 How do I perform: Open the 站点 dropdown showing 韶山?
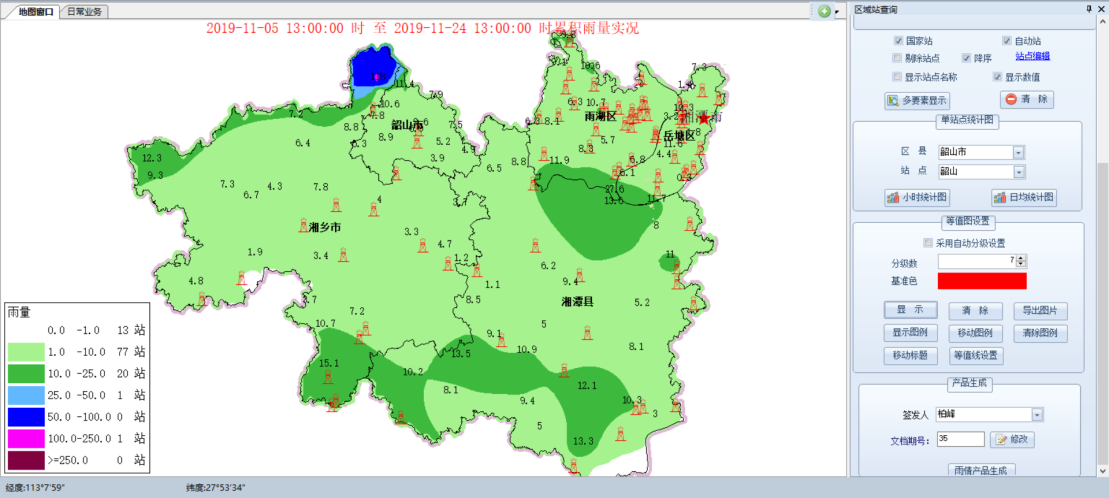pyautogui.click(x=1018, y=172)
